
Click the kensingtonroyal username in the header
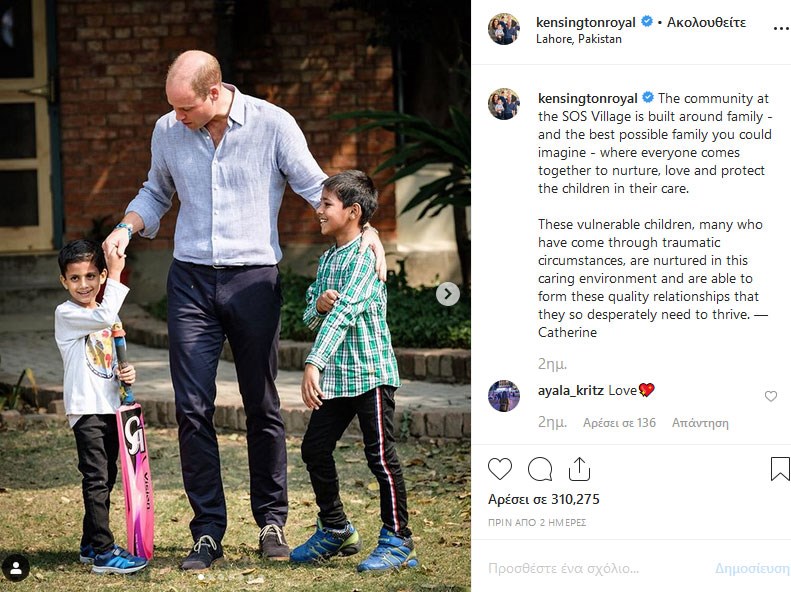(x=586, y=22)
